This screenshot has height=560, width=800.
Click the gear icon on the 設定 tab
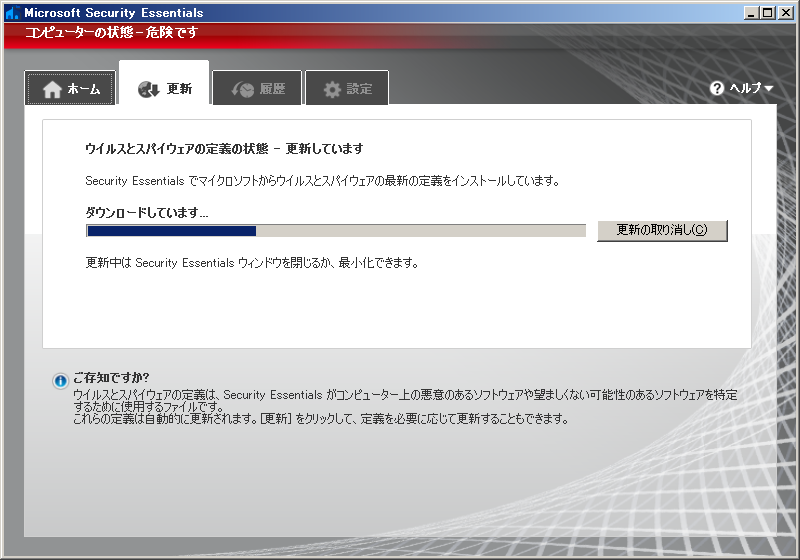click(332, 89)
